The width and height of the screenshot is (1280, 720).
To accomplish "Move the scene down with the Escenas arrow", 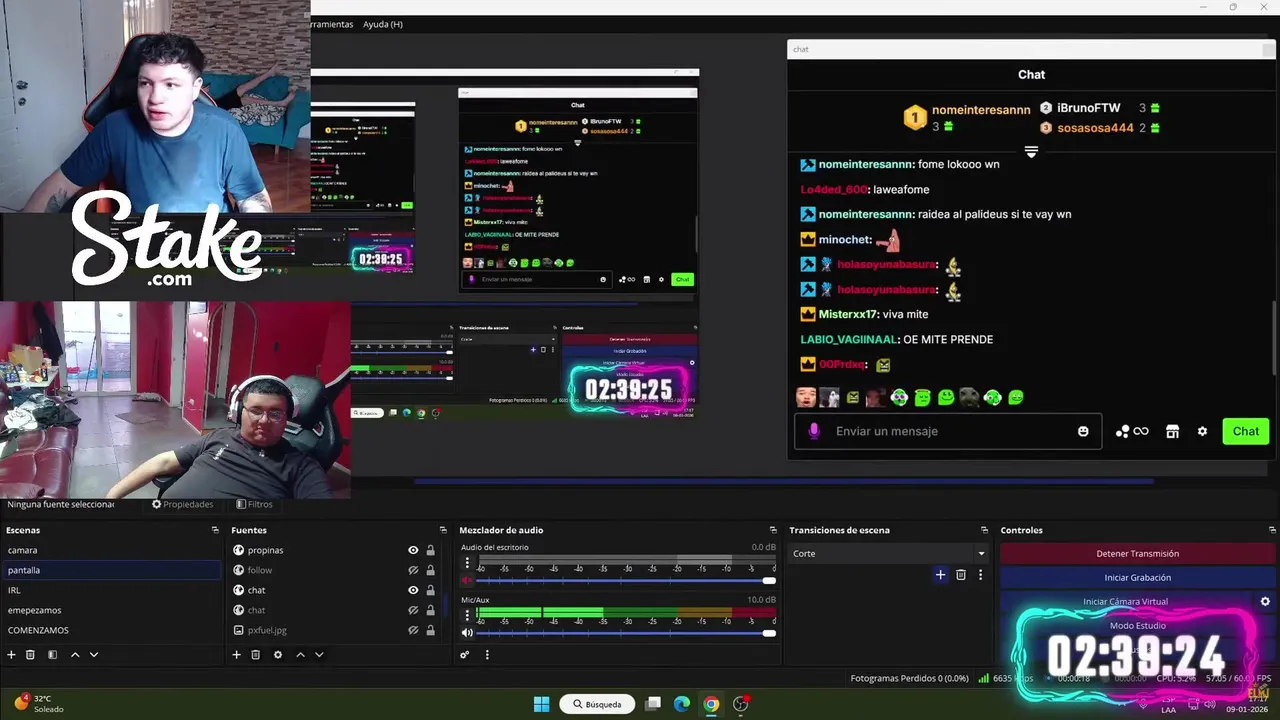I will (94, 655).
